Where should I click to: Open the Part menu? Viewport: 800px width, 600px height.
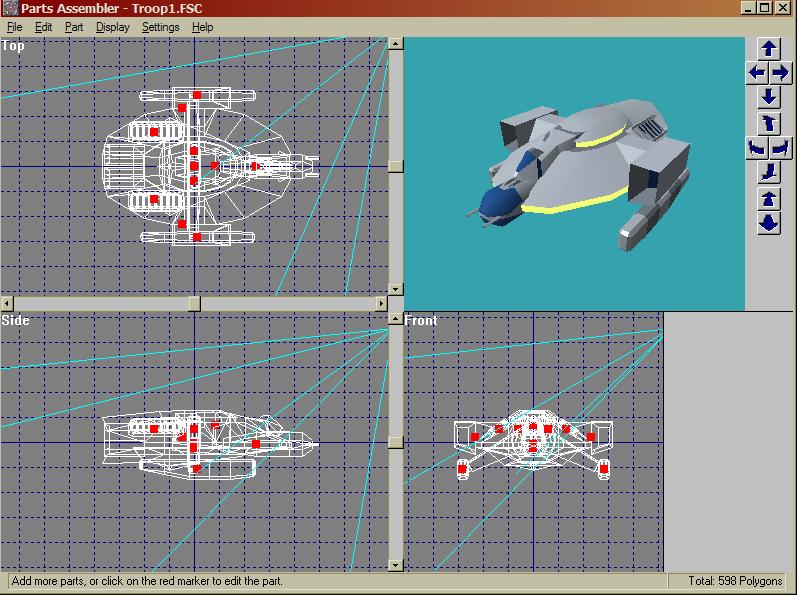pos(74,27)
